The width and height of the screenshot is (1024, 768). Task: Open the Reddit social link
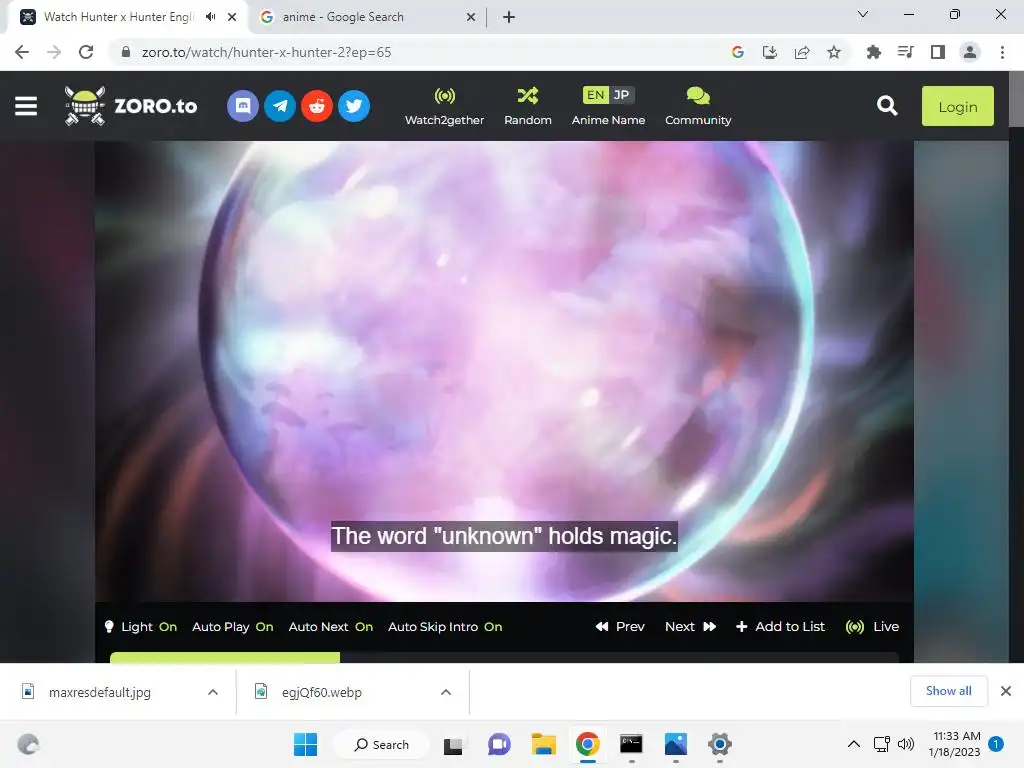click(x=317, y=106)
